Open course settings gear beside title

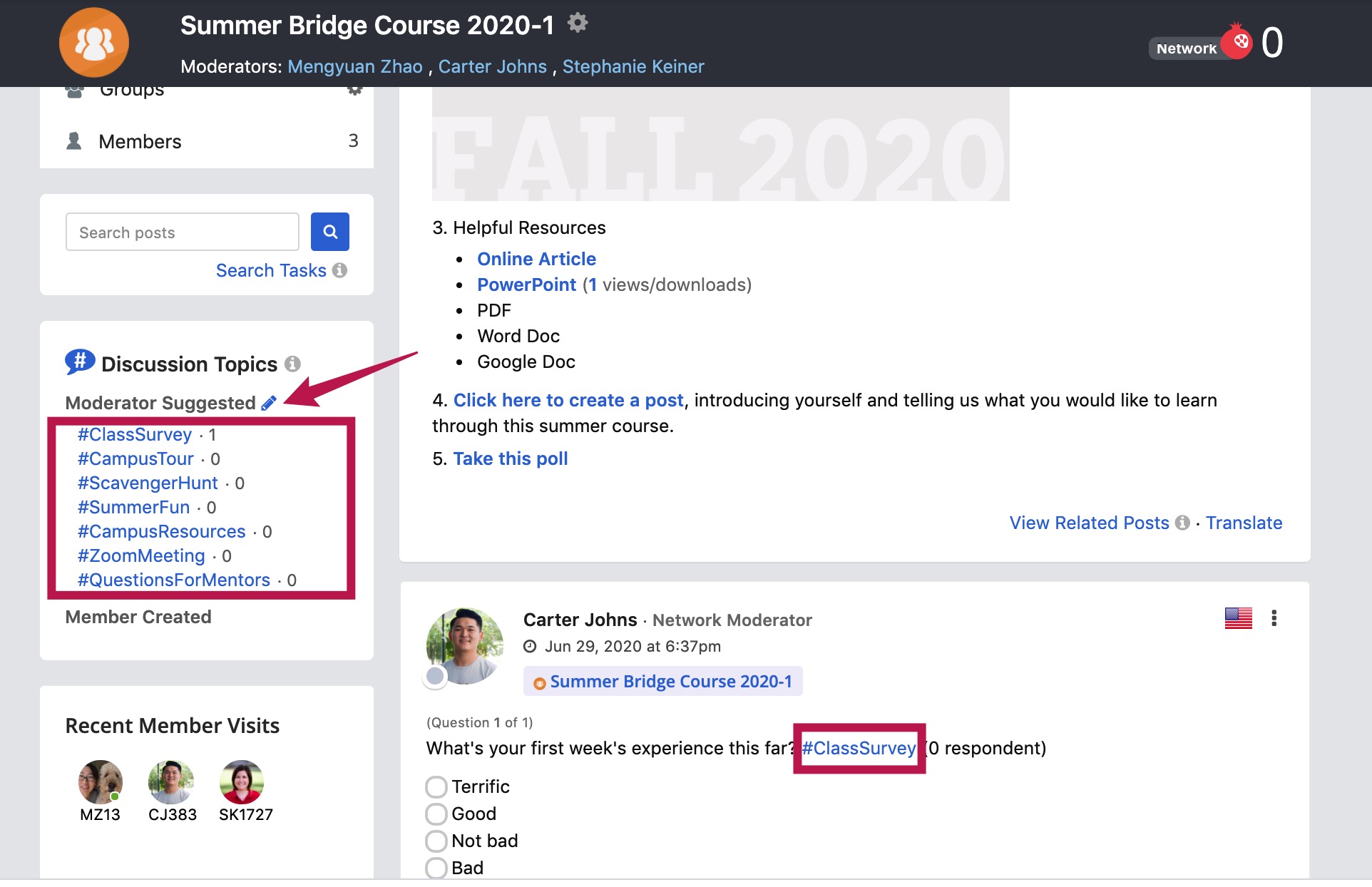[x=577, y=23]
